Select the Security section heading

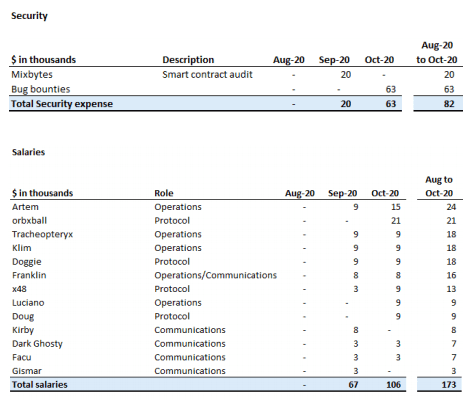(x=29, y=16)
